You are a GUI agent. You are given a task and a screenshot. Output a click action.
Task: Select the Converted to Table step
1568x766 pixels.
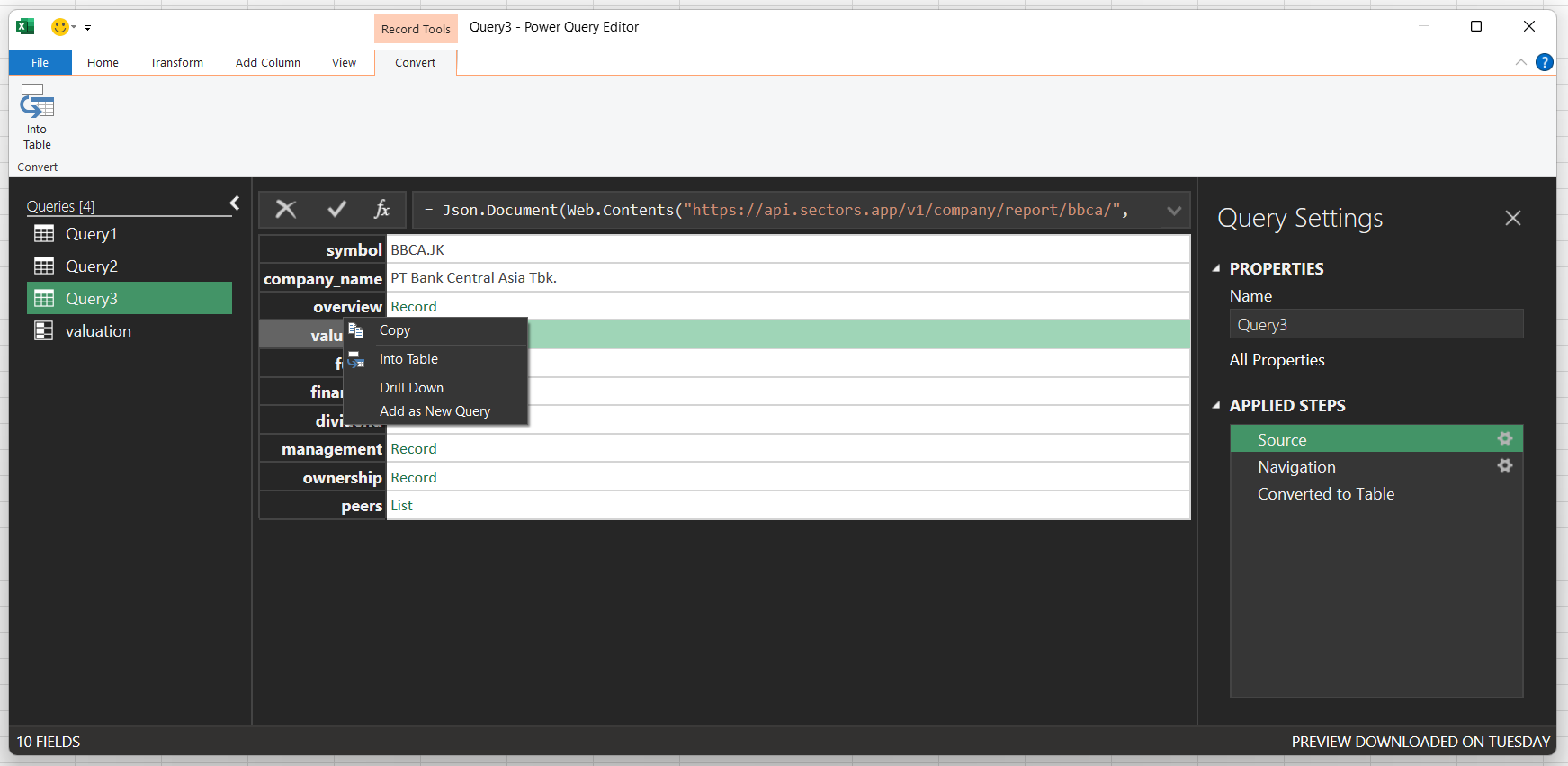click(1375, 493)
